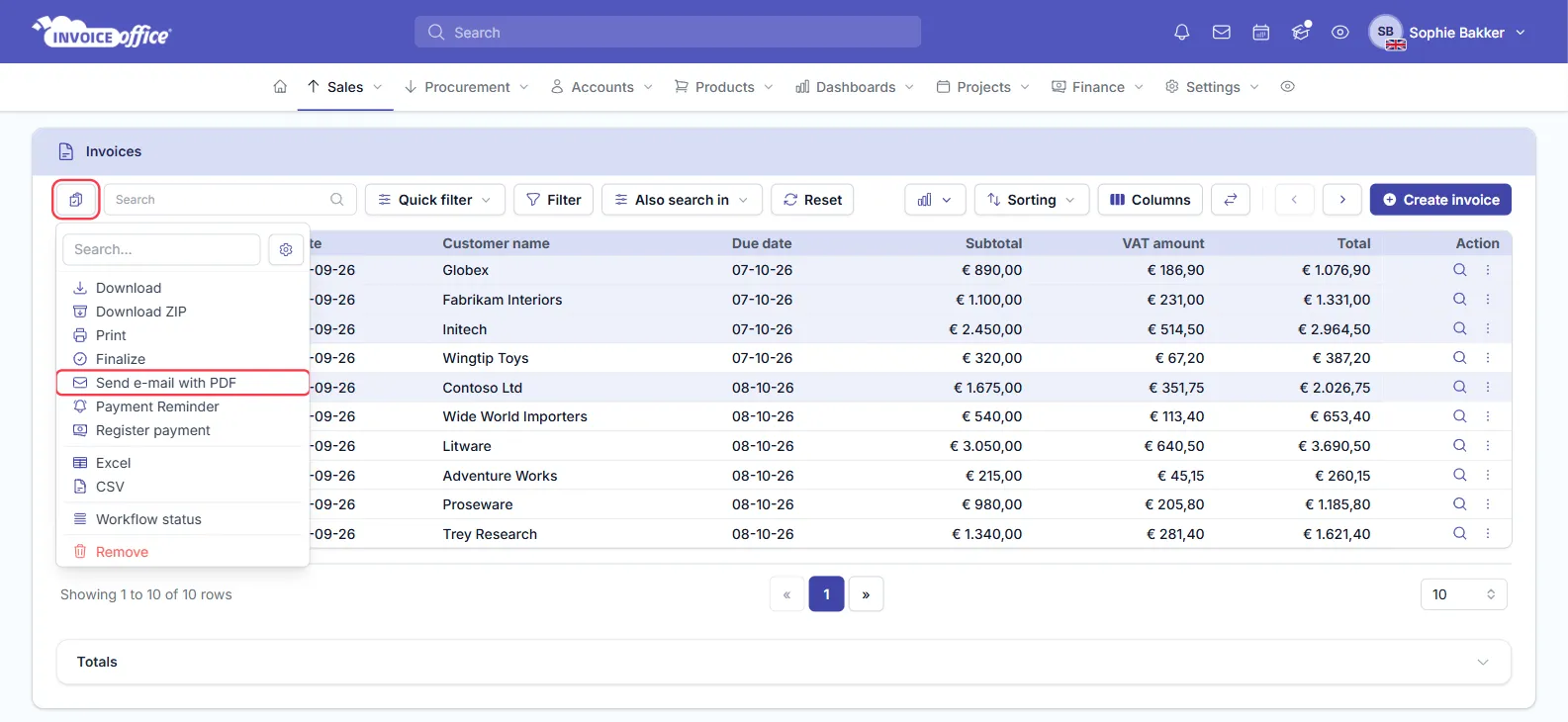Screen dimensions: 1568x722
Task: View the Fabrikam Interiors invoice magnifier icon
Action: click(x=1459, y=300)
